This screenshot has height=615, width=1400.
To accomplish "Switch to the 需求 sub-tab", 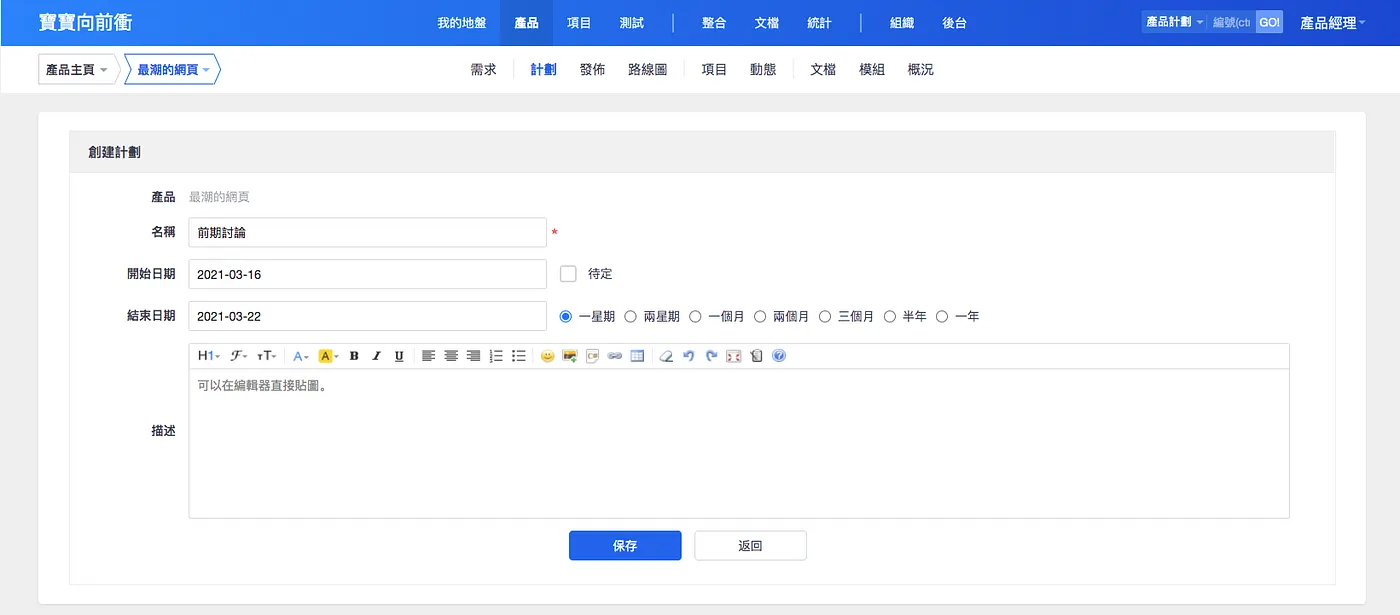I will (x=483, y=70).
